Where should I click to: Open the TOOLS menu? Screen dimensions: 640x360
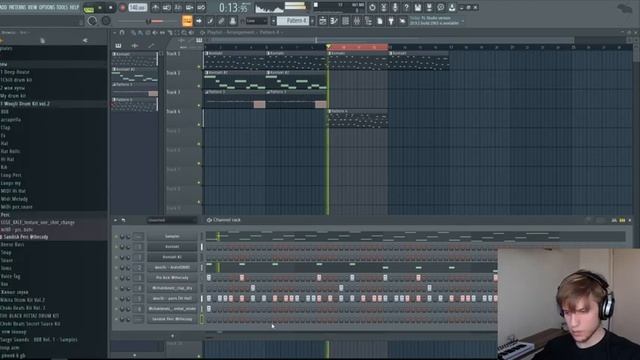(62, 7)
